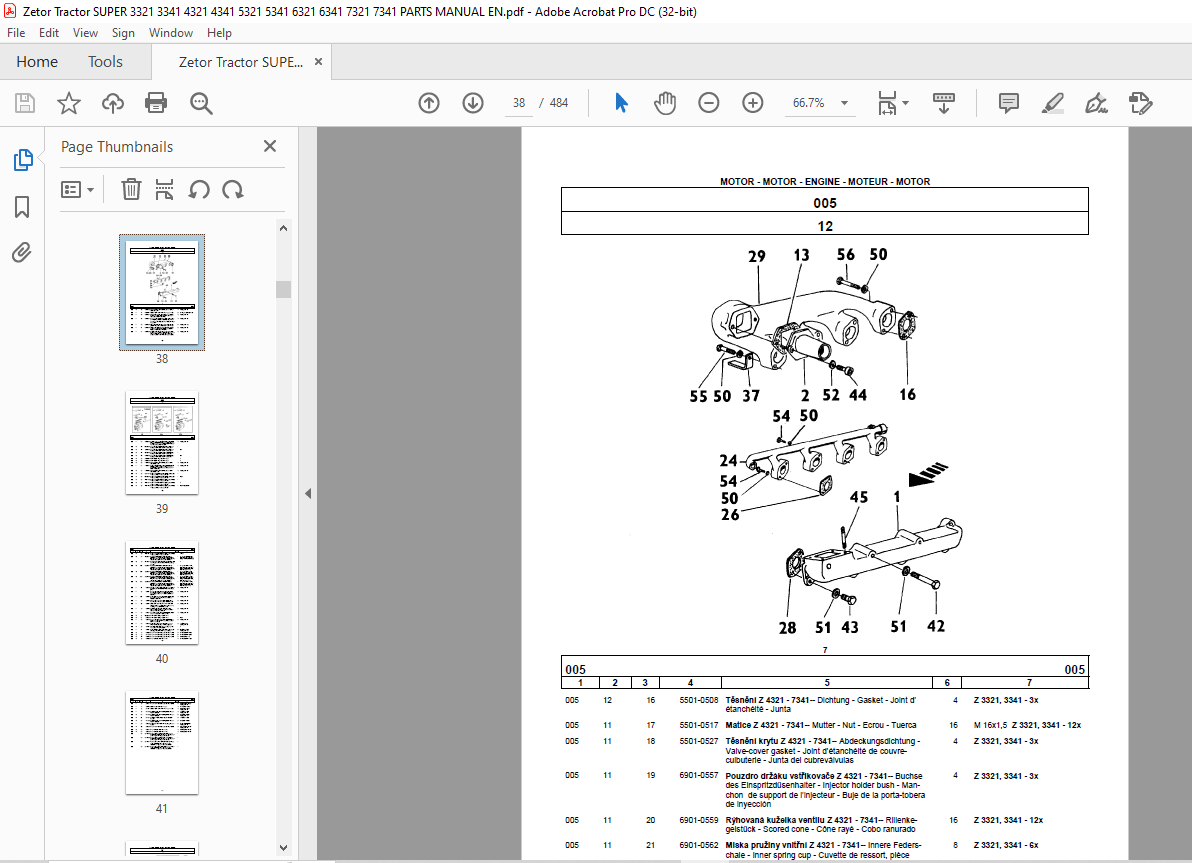Go to the previous page
The image size is (1192, 863).
pos(429,103)
